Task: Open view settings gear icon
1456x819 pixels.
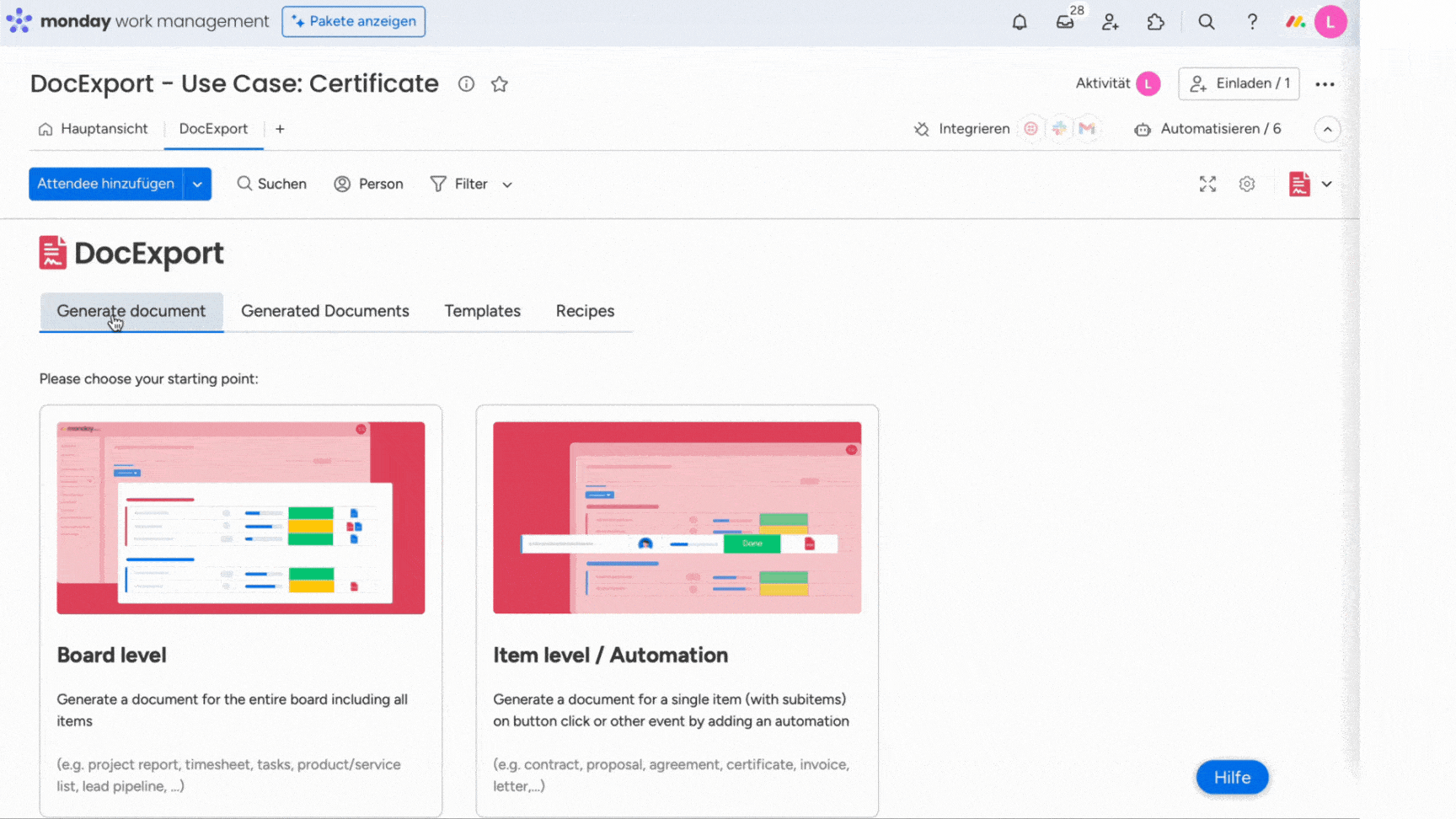Action: [1247, 184]
